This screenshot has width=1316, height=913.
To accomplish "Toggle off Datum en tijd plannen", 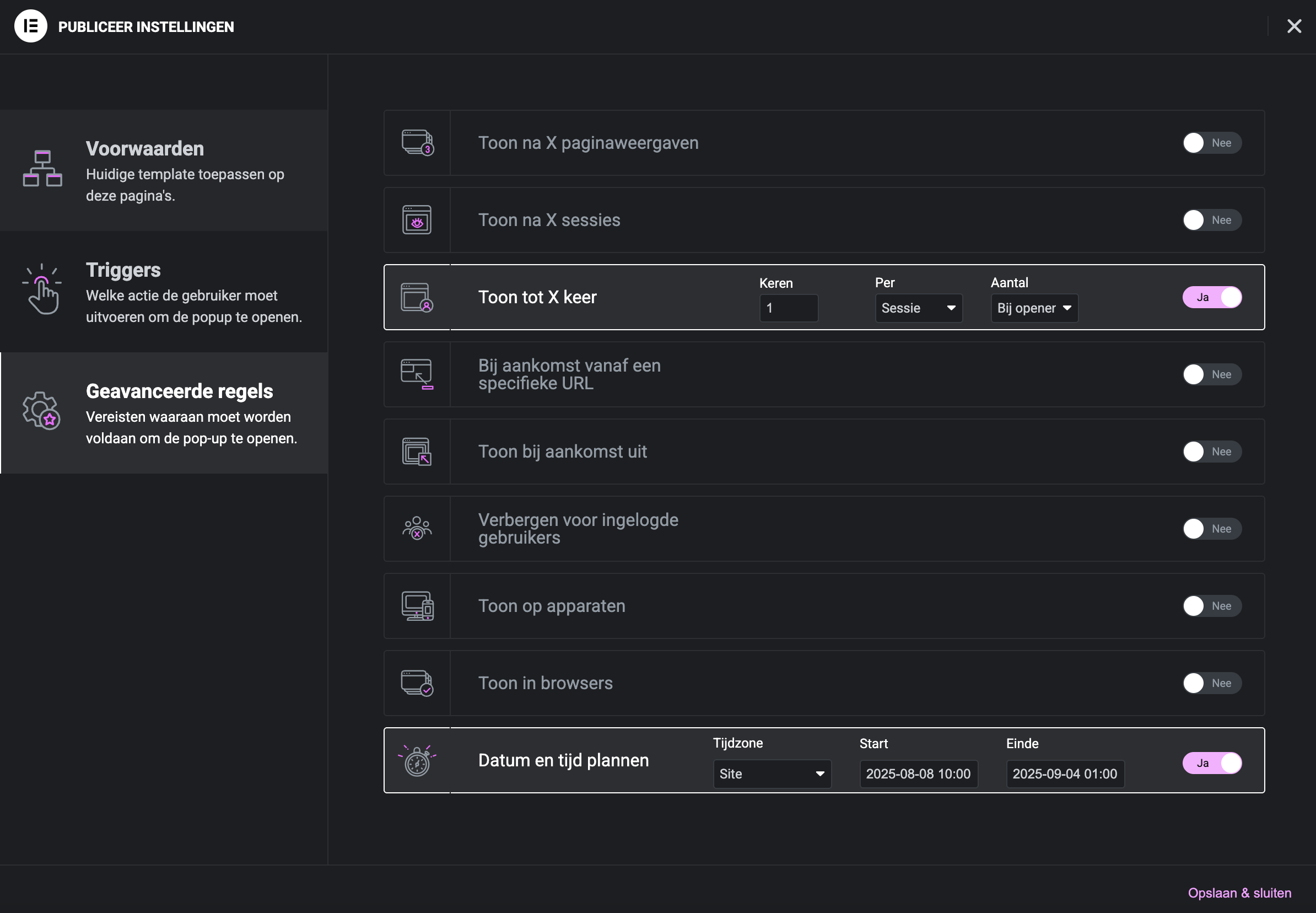I will pos(1211,763).
